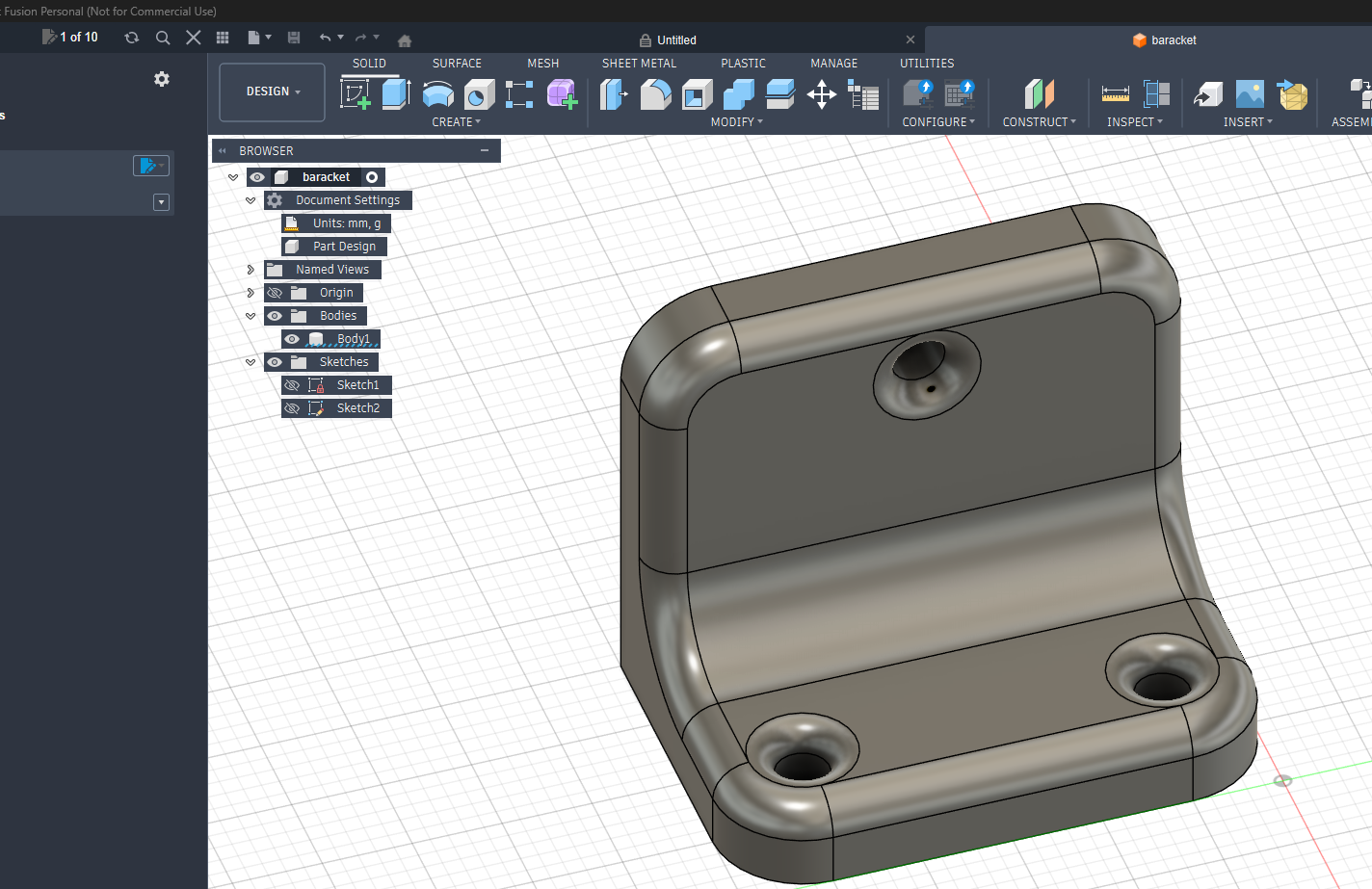Click the Create Sketch tool icon
Viewport: 1372px width, 889px height.
pyautogui.click(x=356, y=94)
